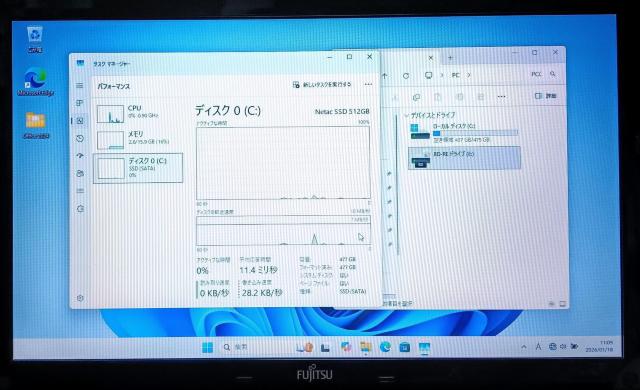Open the folder icon on desktop
Screen dimensions: 640x390
tap(36, 126)
